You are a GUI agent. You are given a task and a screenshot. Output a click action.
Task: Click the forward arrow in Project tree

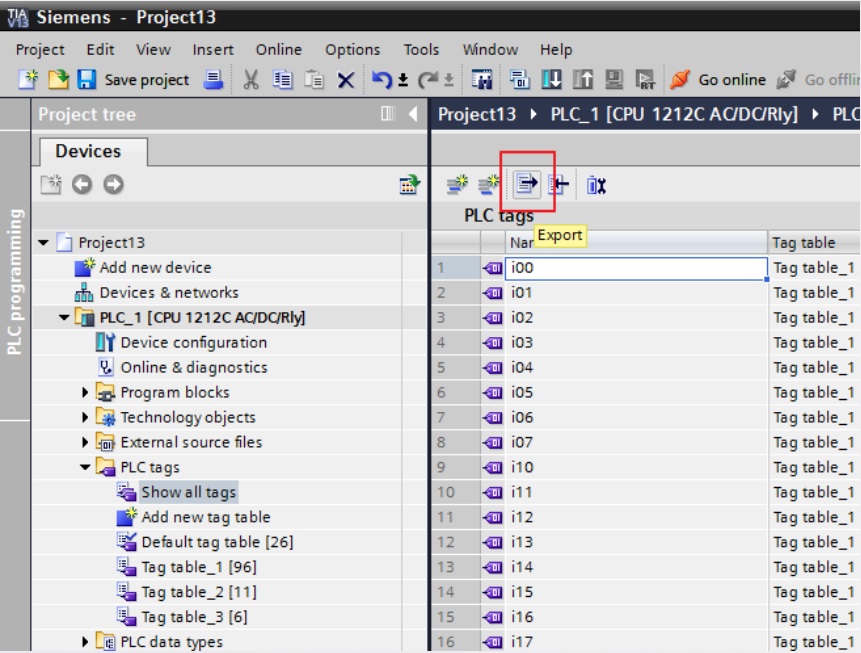click(x=114, y=185)
